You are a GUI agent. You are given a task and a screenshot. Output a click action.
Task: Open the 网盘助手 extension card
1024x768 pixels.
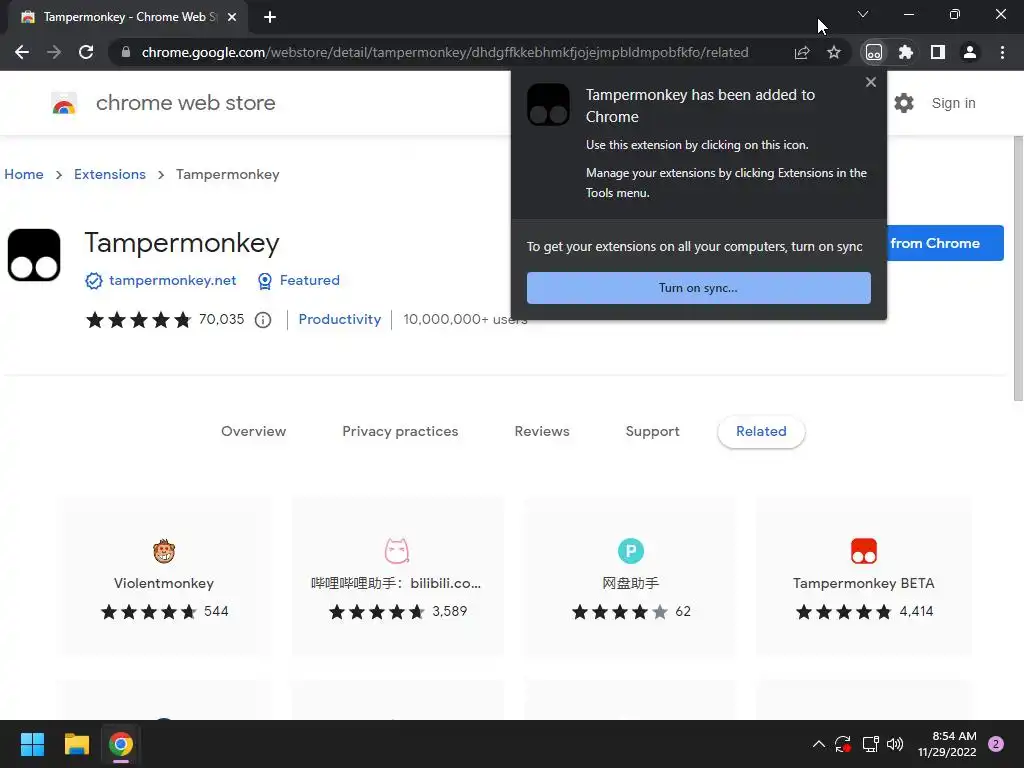pyautogui.click(x=630, y=575)
